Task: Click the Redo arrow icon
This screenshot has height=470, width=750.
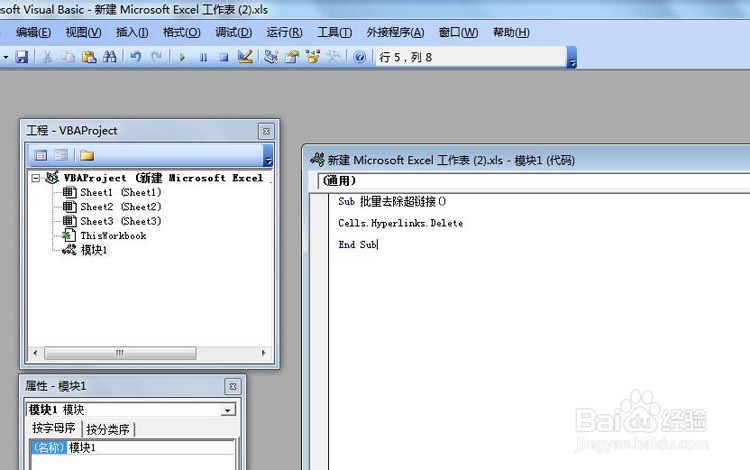Action: click(x=156, y=57)
